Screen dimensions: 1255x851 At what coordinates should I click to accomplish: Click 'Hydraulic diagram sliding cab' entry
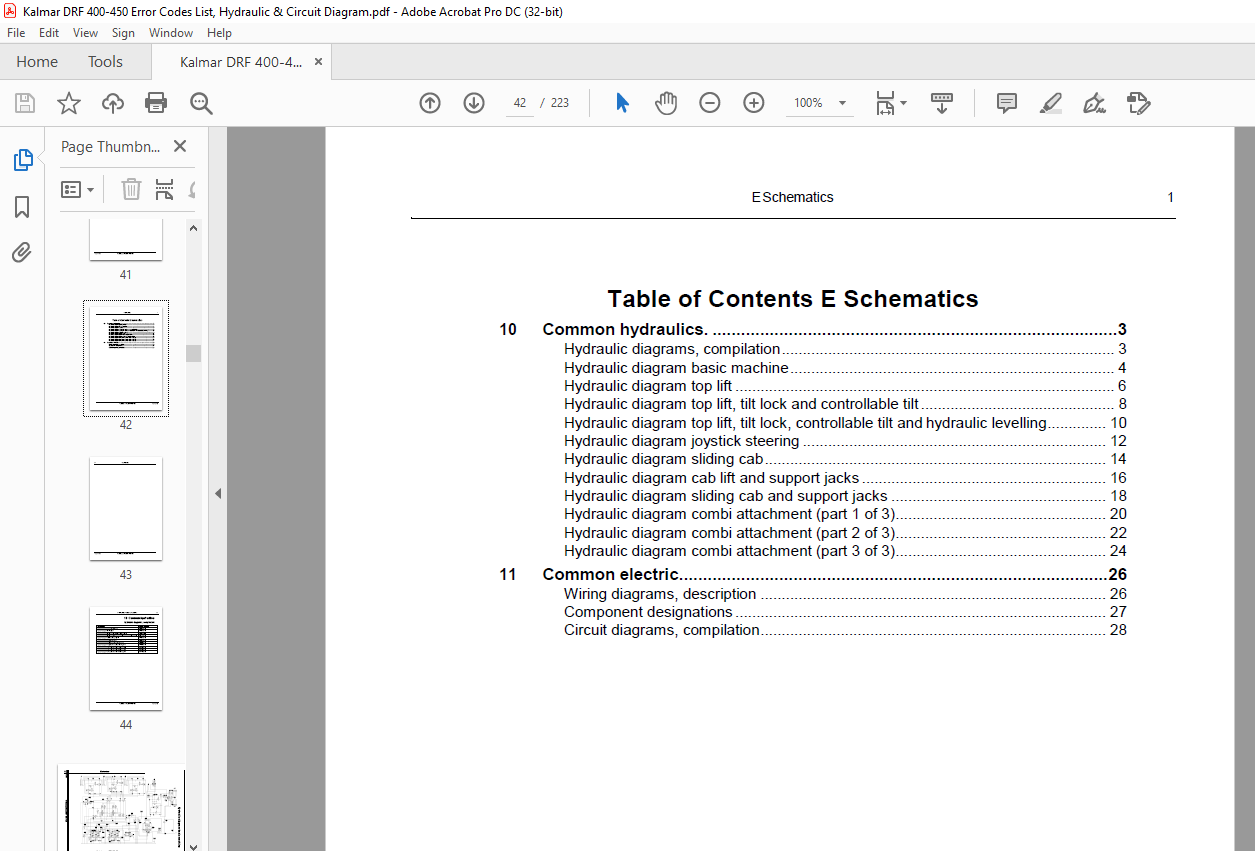click(845, 459)
